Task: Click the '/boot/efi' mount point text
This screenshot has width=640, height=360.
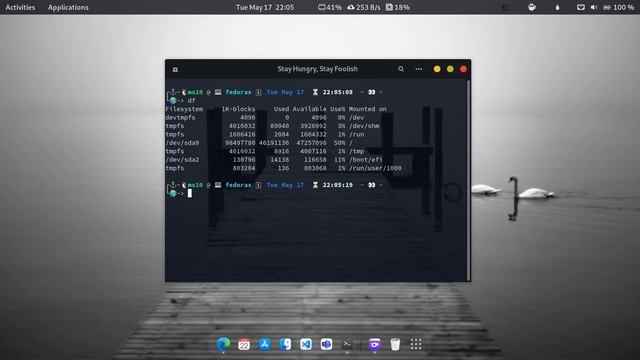Action: 365,160
